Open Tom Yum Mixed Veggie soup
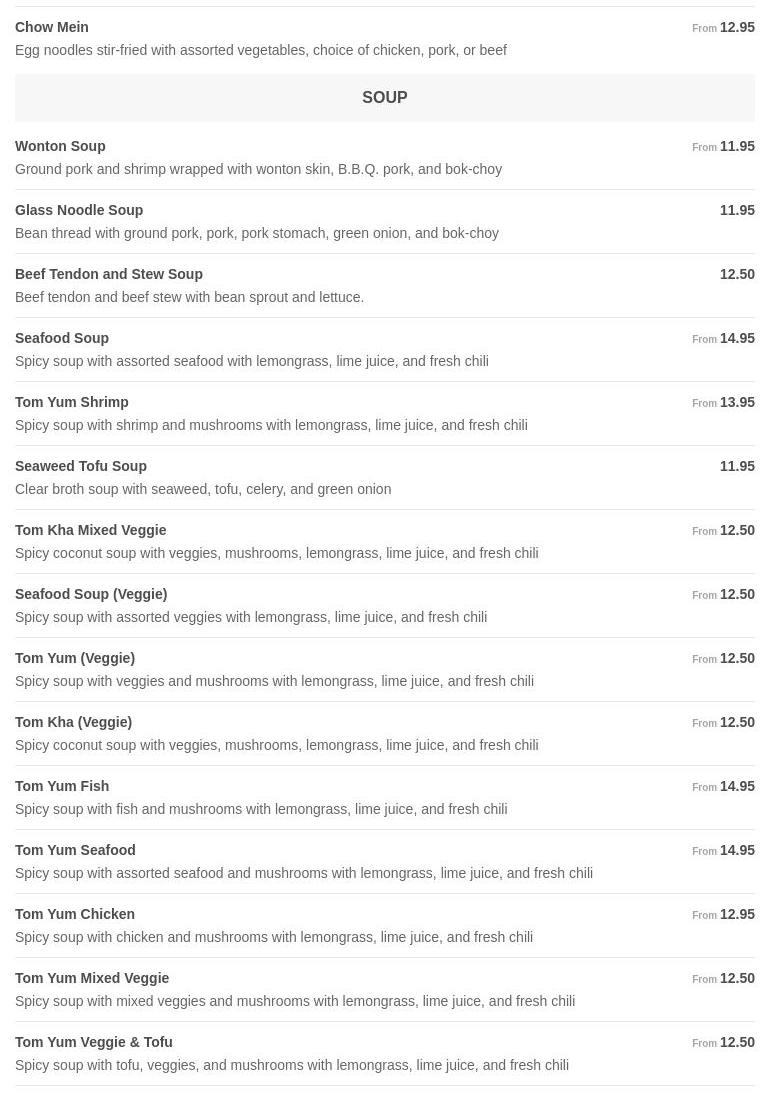The height and width of the screenshot is (1100, 770). pos(92,978)
